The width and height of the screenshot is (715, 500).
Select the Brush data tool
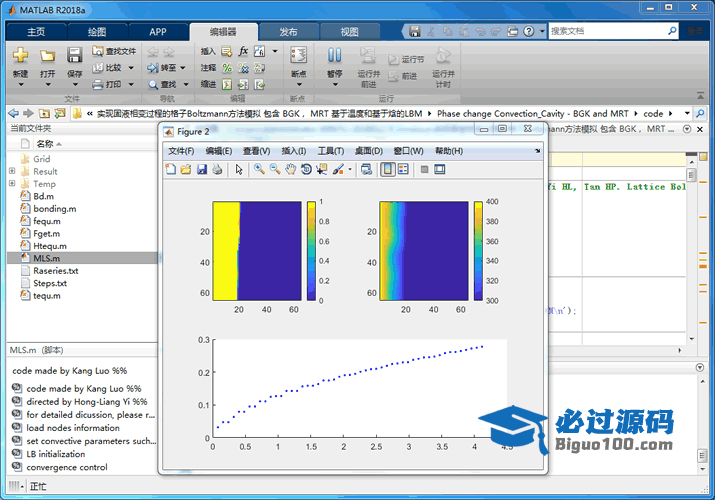click(x=338, y=170)
